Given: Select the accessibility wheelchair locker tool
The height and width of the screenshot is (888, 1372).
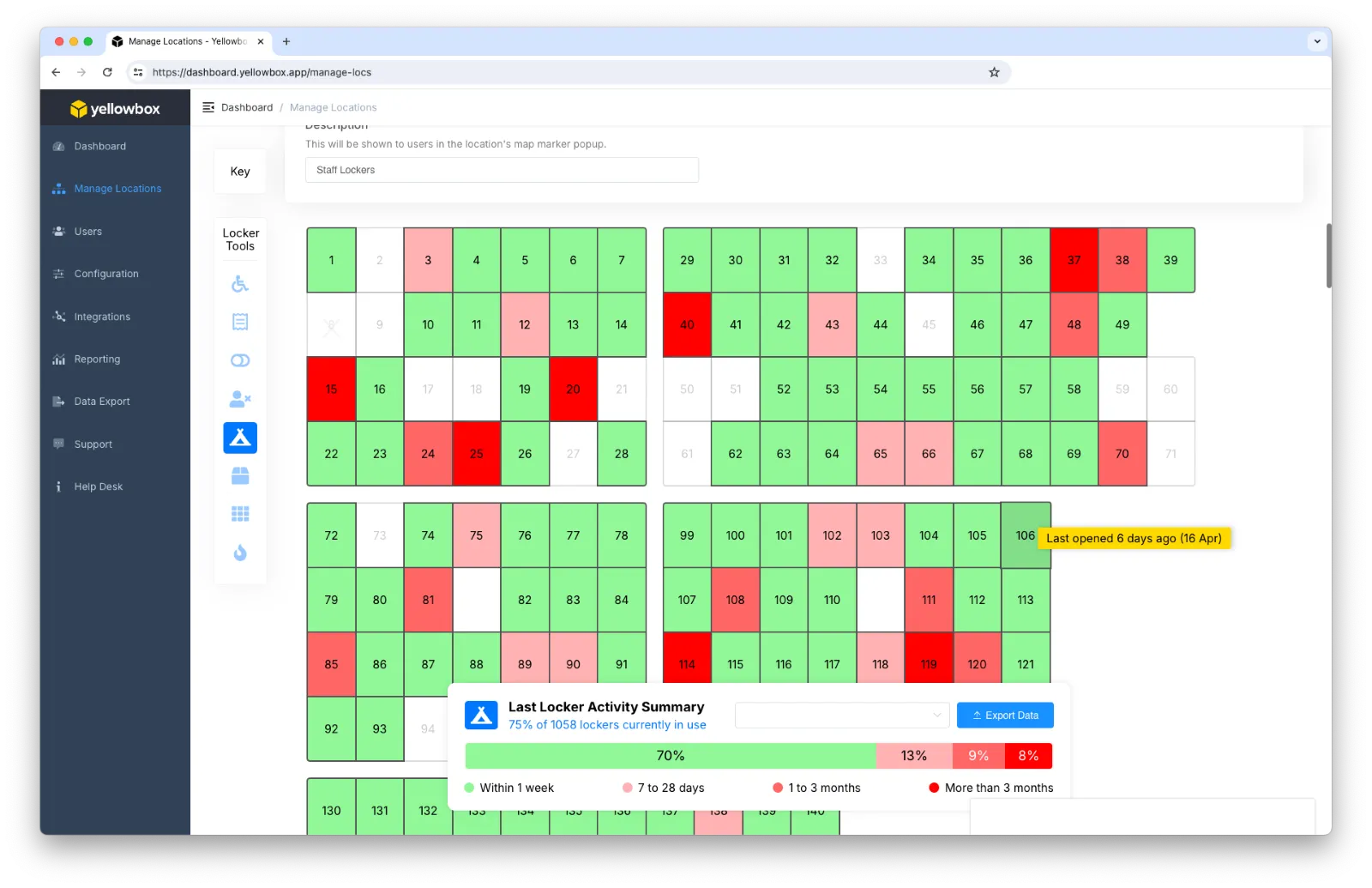Looking at the screenshot, I should click(240, 284).
